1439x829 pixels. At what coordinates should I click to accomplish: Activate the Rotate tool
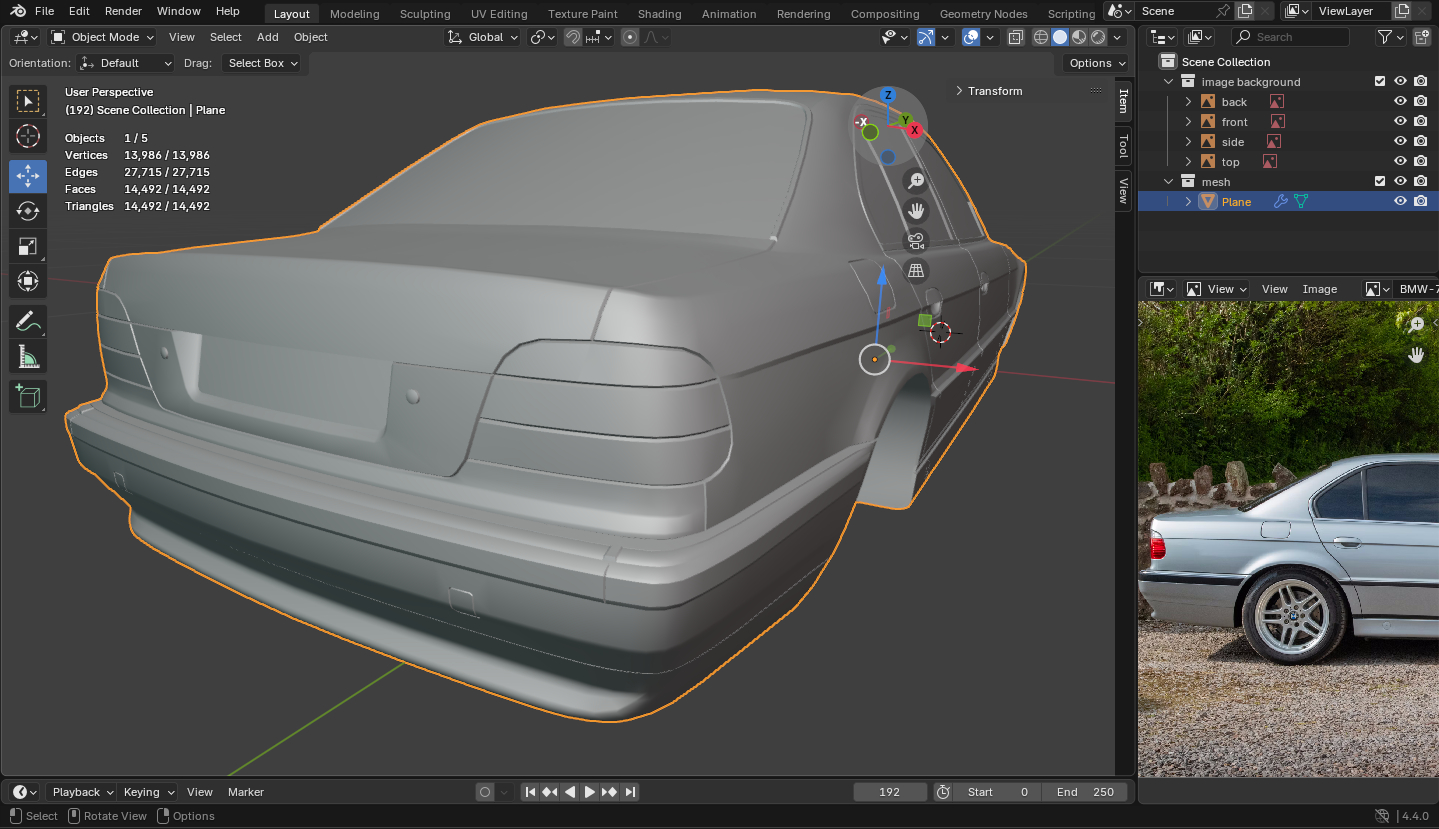point(28,211)
